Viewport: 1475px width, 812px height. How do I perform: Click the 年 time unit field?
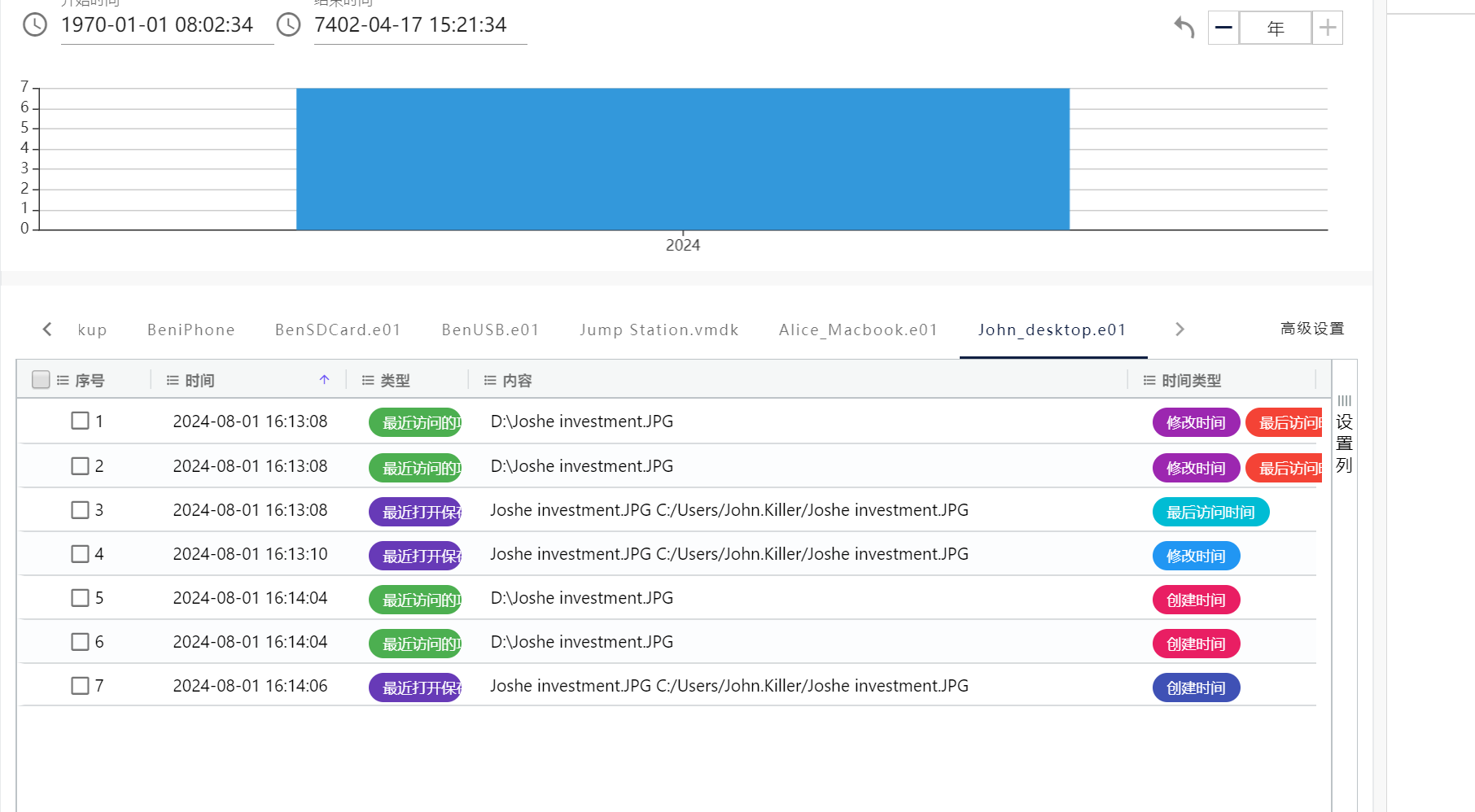point(1276,28)
